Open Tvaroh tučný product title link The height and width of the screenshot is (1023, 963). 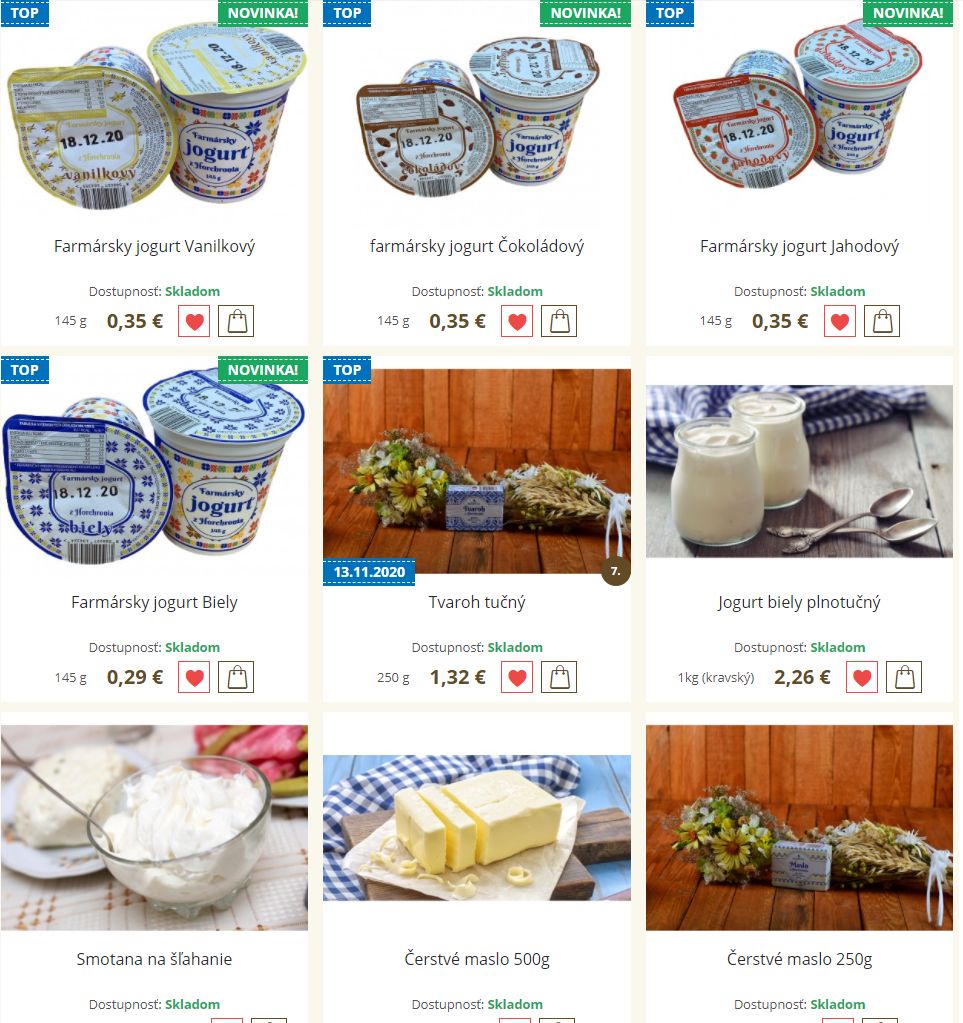(x=477, y=602)
